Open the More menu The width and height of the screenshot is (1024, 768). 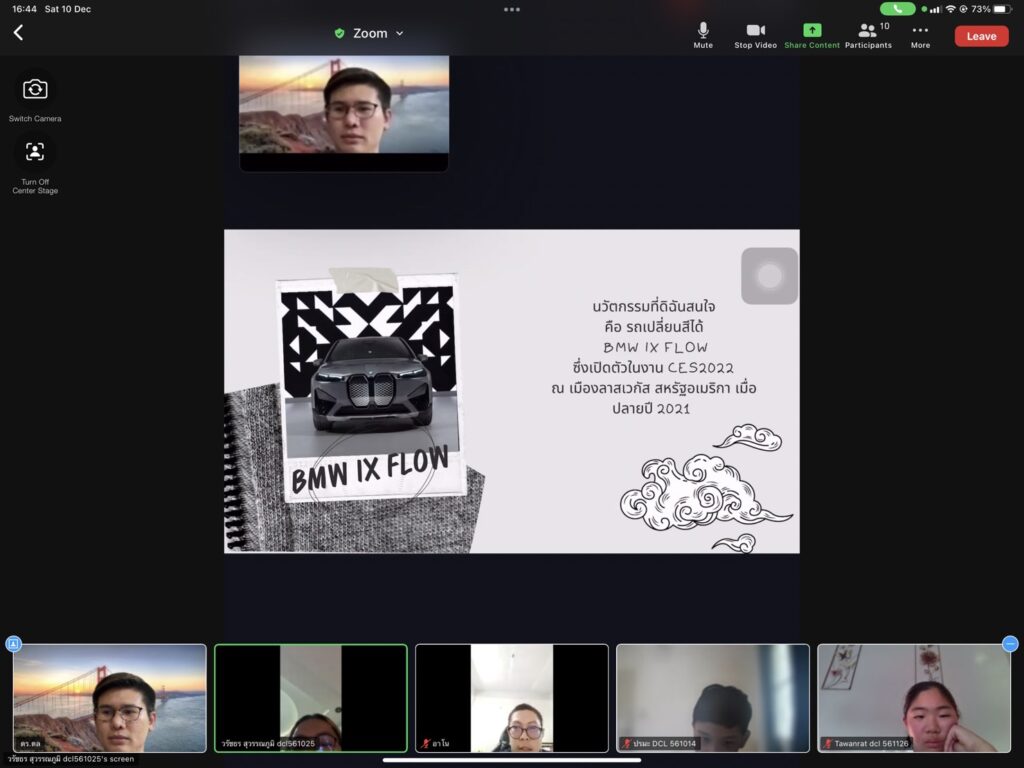click(920, 35)
